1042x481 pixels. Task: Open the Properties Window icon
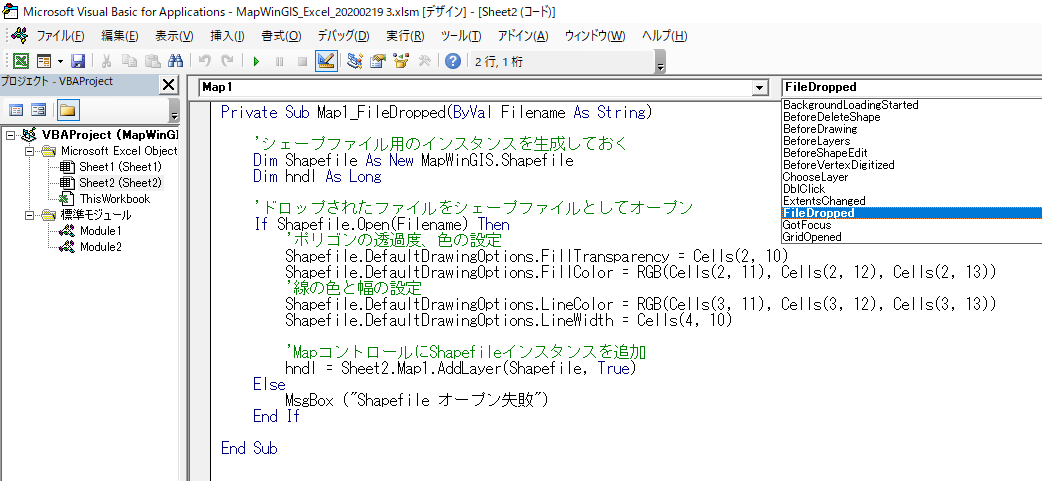point(378,62)
